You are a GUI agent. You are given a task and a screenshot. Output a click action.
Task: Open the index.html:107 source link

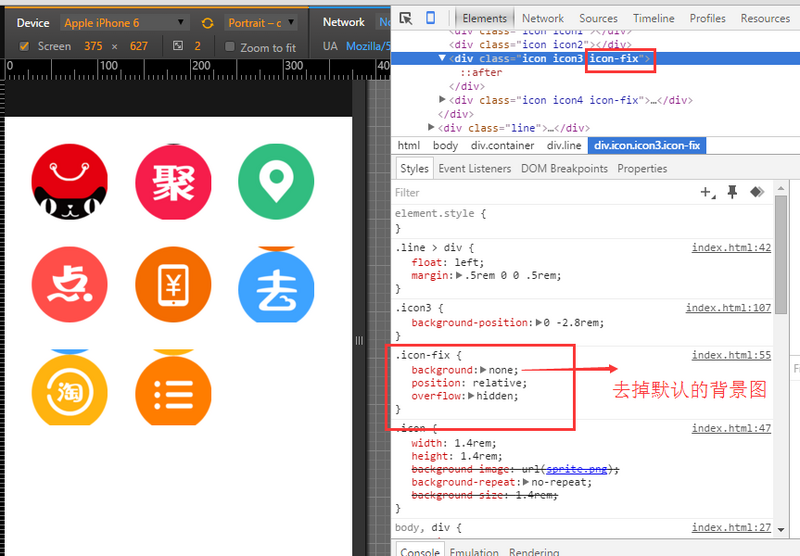[728, 308]
